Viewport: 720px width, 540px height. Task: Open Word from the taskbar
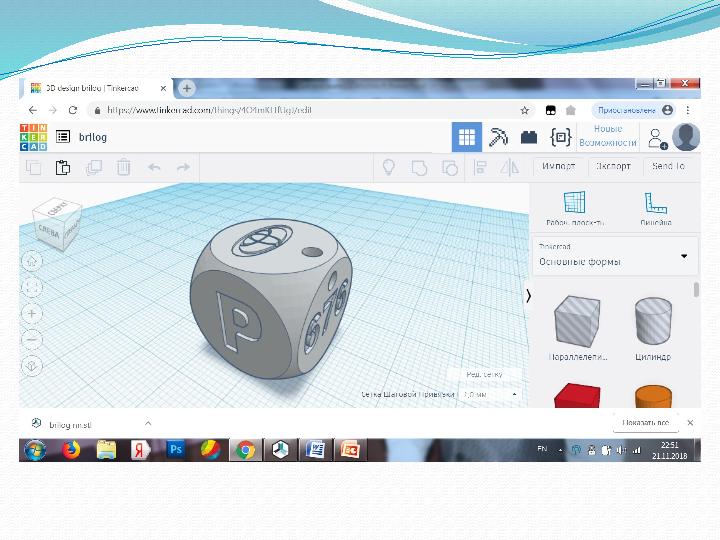pyautogui.click(x=315, y=450)
